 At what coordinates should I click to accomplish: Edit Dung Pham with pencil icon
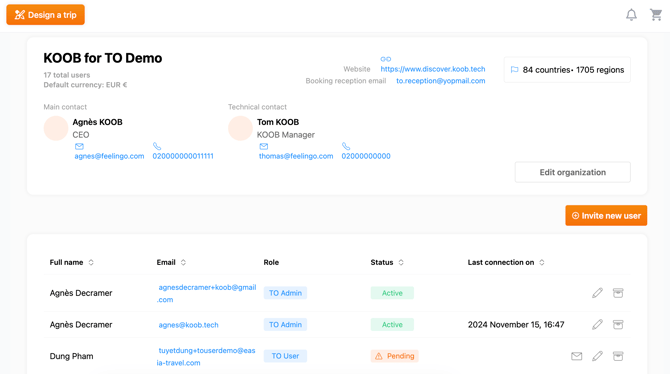pyautogui.click(x=597, y=356)
